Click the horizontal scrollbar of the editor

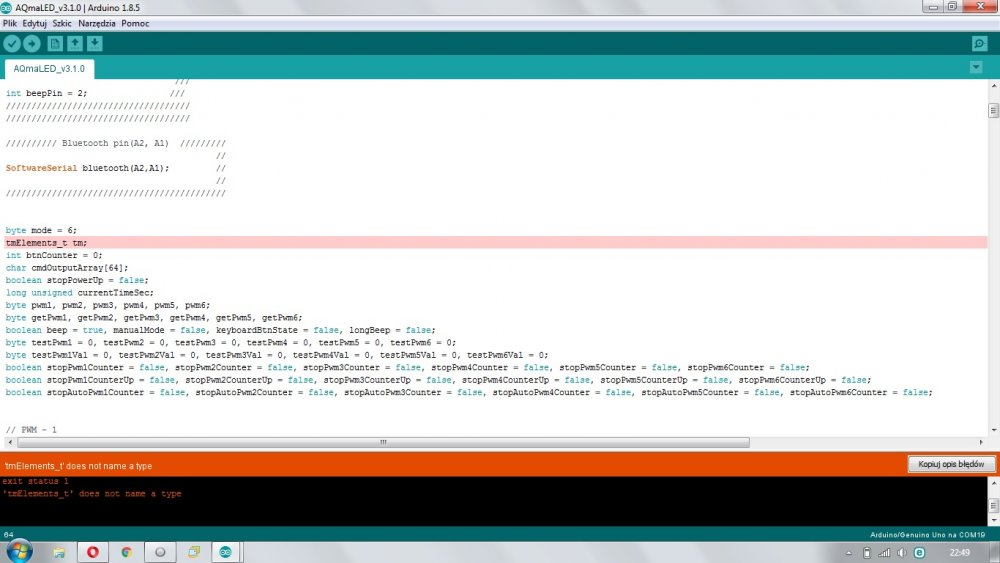click(x=380, y=442)
